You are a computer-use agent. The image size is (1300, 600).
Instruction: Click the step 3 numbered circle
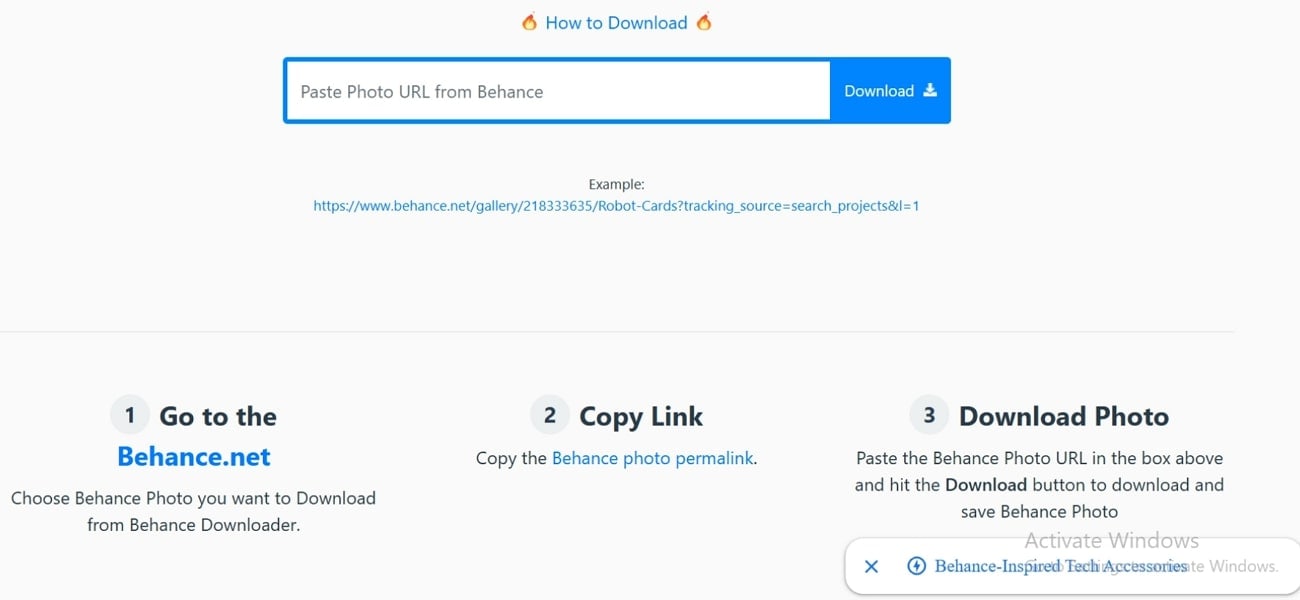tap(929, 413)
